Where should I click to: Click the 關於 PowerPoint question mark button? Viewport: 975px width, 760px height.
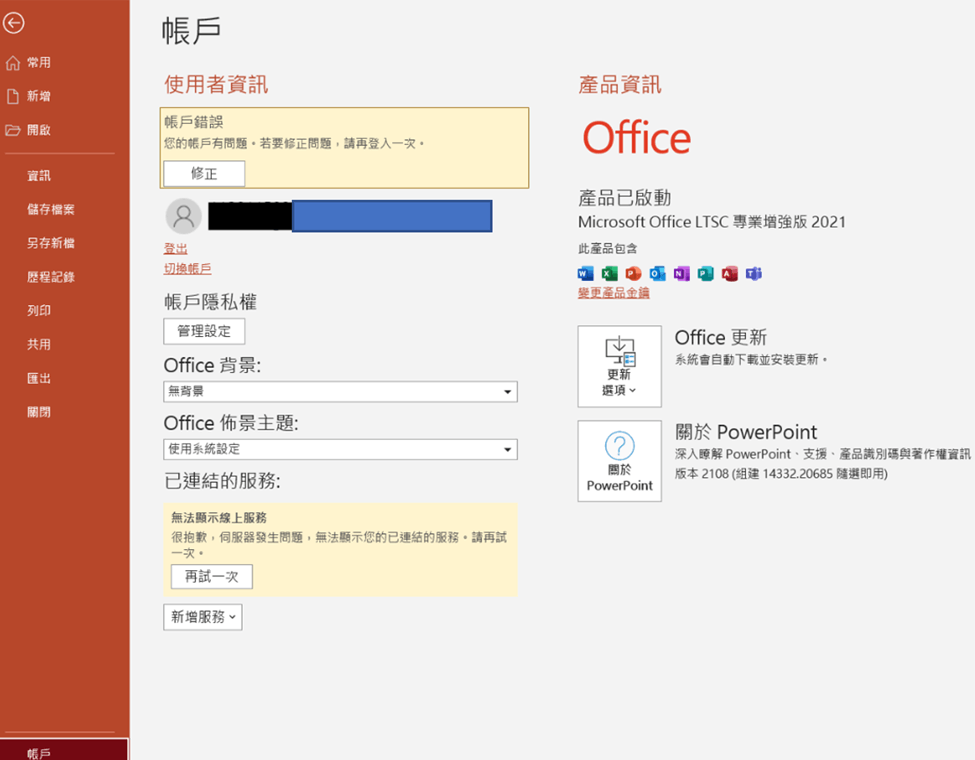(619, 461)
